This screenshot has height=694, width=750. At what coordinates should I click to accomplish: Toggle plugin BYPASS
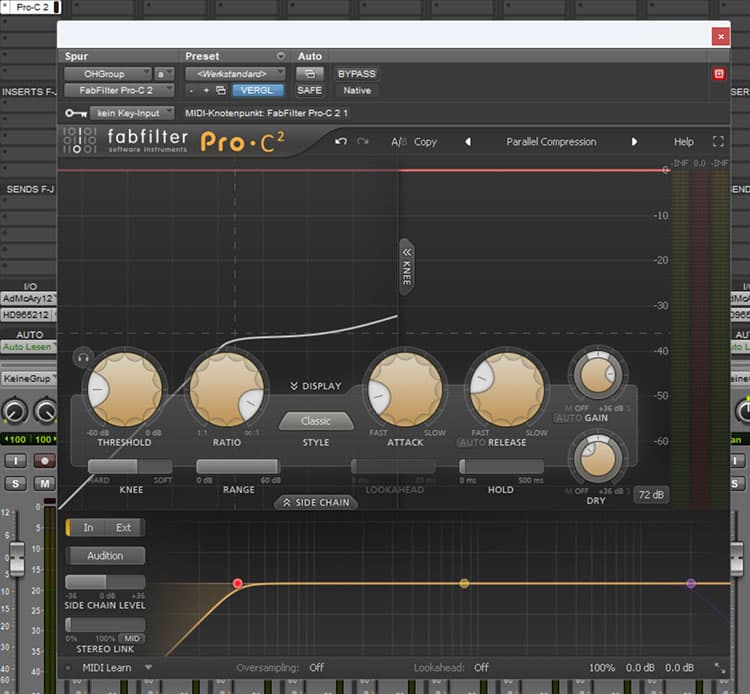pyautogui.click(x=357, y=74)
